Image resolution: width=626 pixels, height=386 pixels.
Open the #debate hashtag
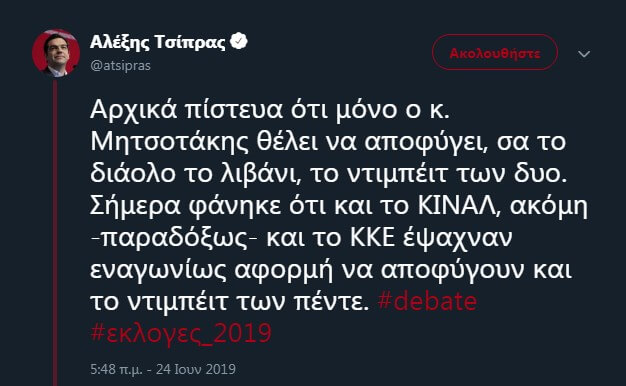tap(427, 301)
